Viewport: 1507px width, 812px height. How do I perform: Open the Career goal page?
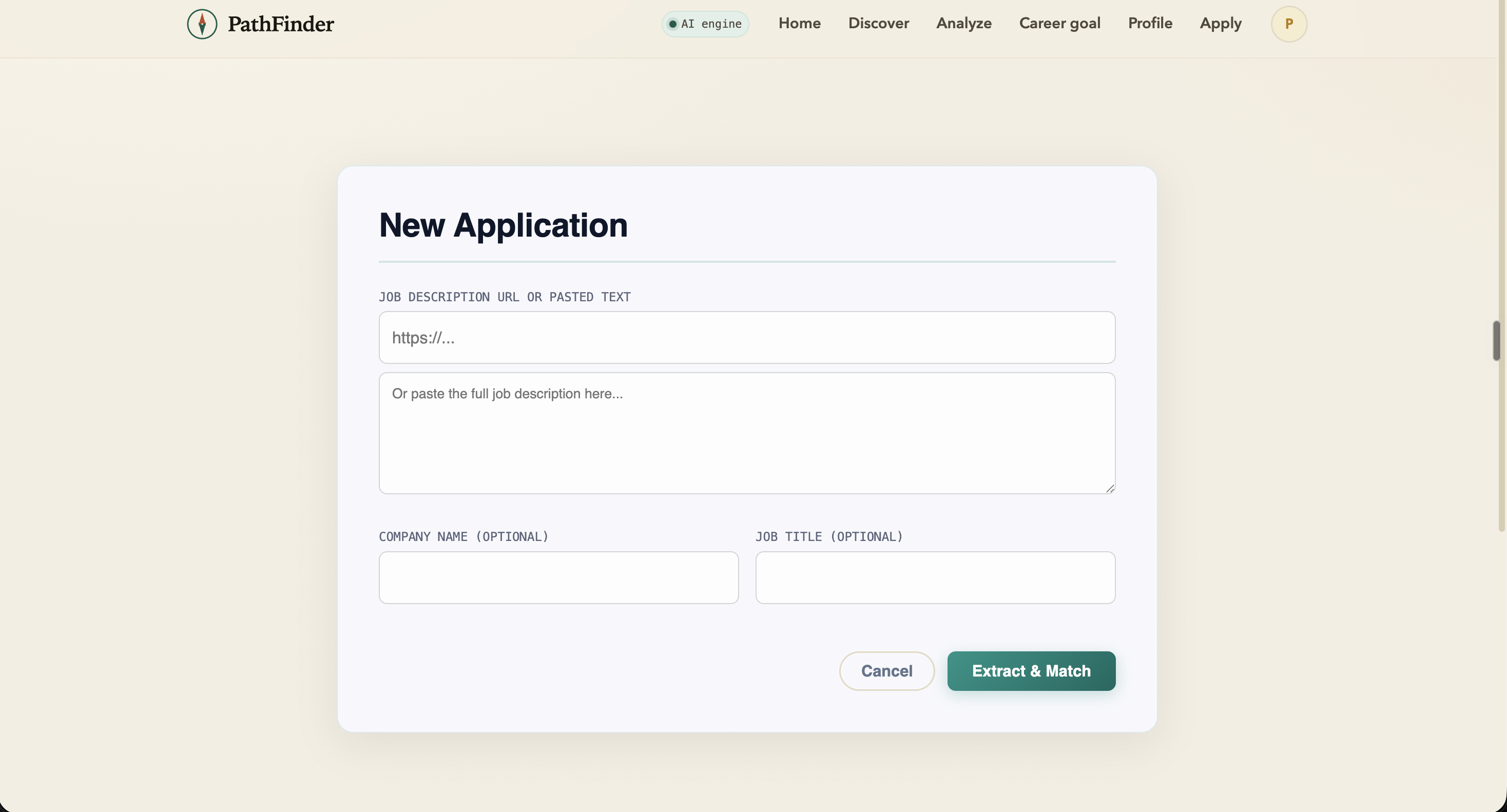pos(1059,24)
